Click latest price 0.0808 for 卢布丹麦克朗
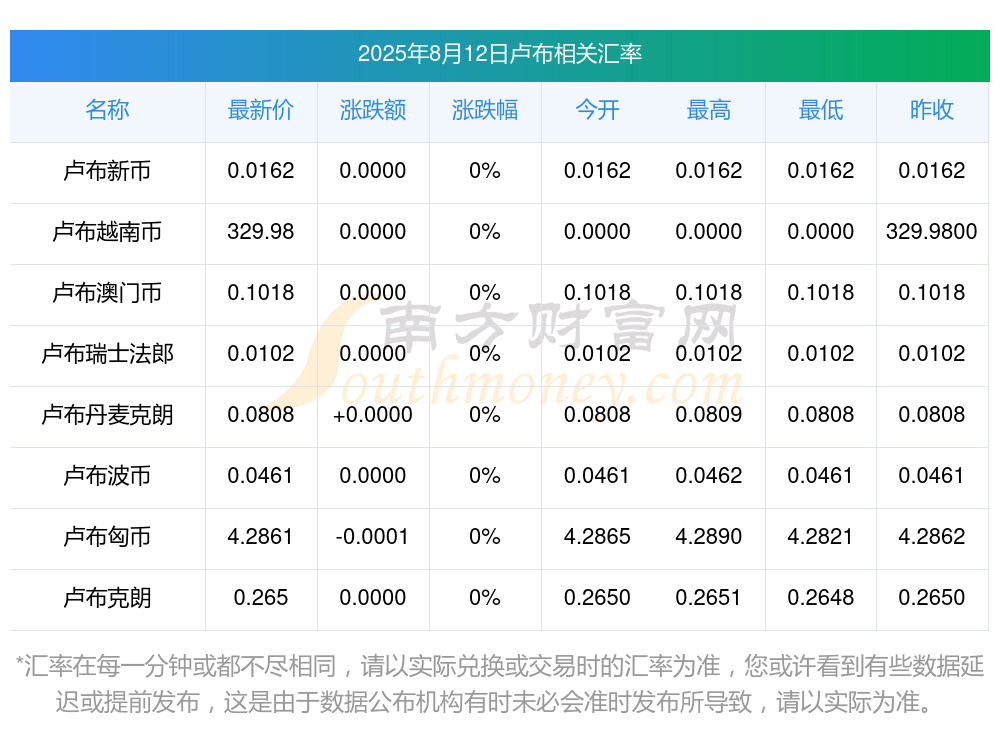 click(x=261, y=415)
